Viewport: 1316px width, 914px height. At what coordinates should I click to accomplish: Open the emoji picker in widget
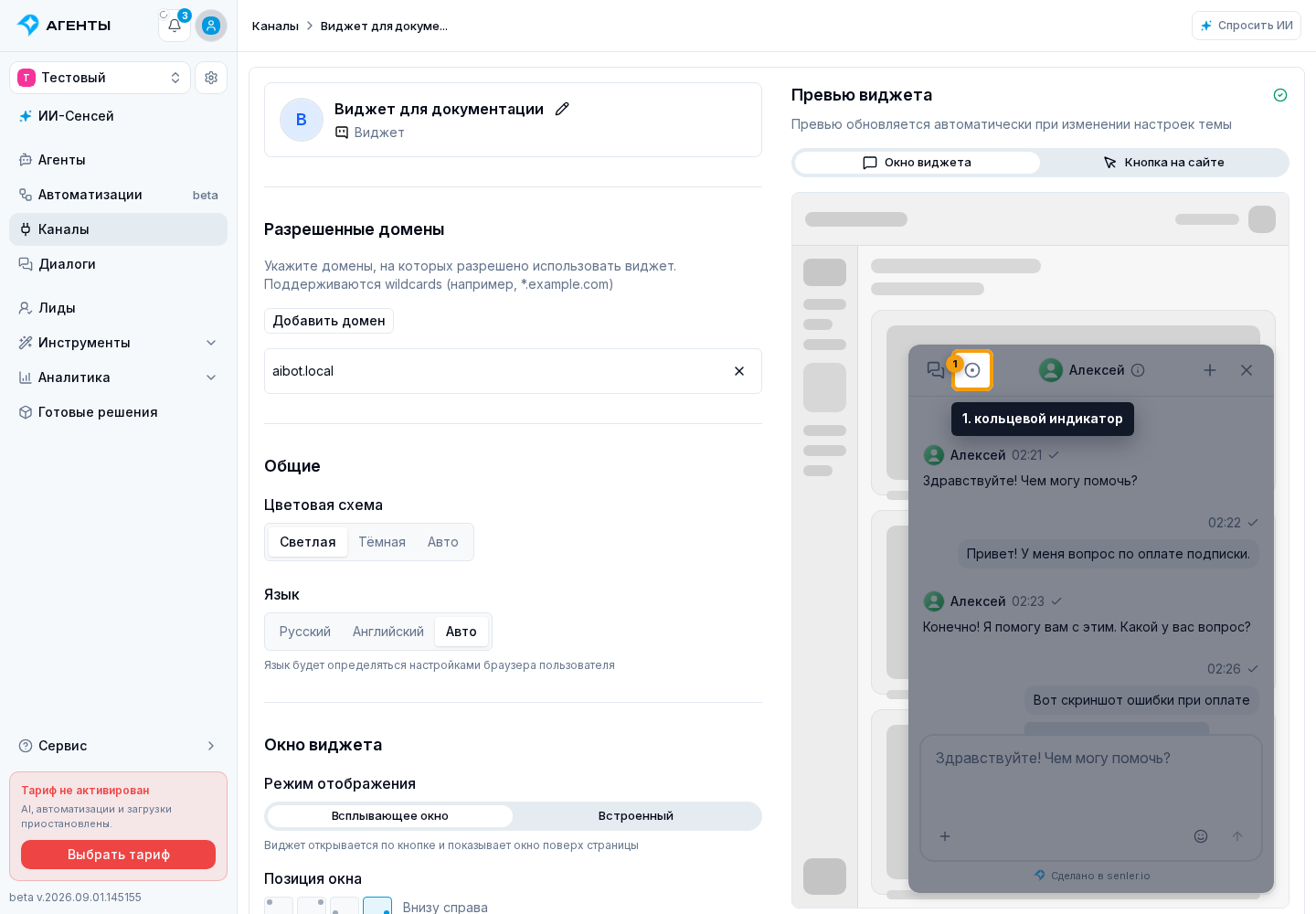pos(1201,836)
